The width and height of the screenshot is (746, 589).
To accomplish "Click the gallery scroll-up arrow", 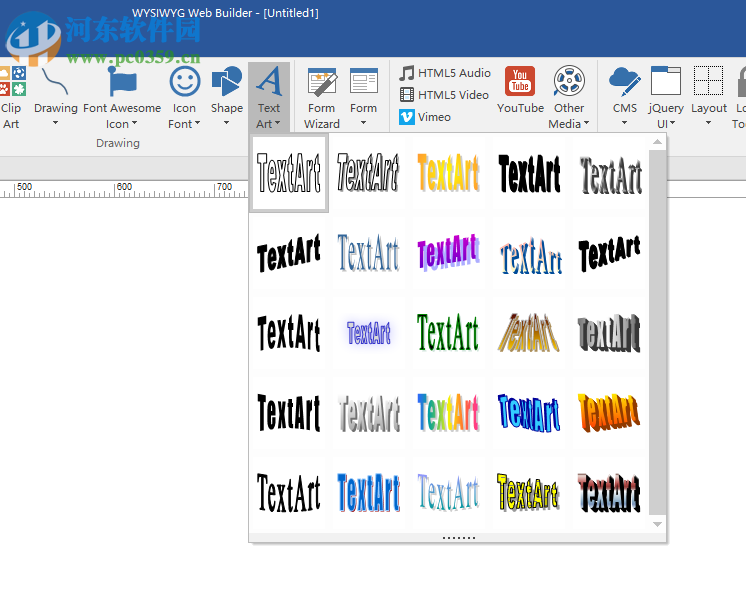I will pos(657,142).
